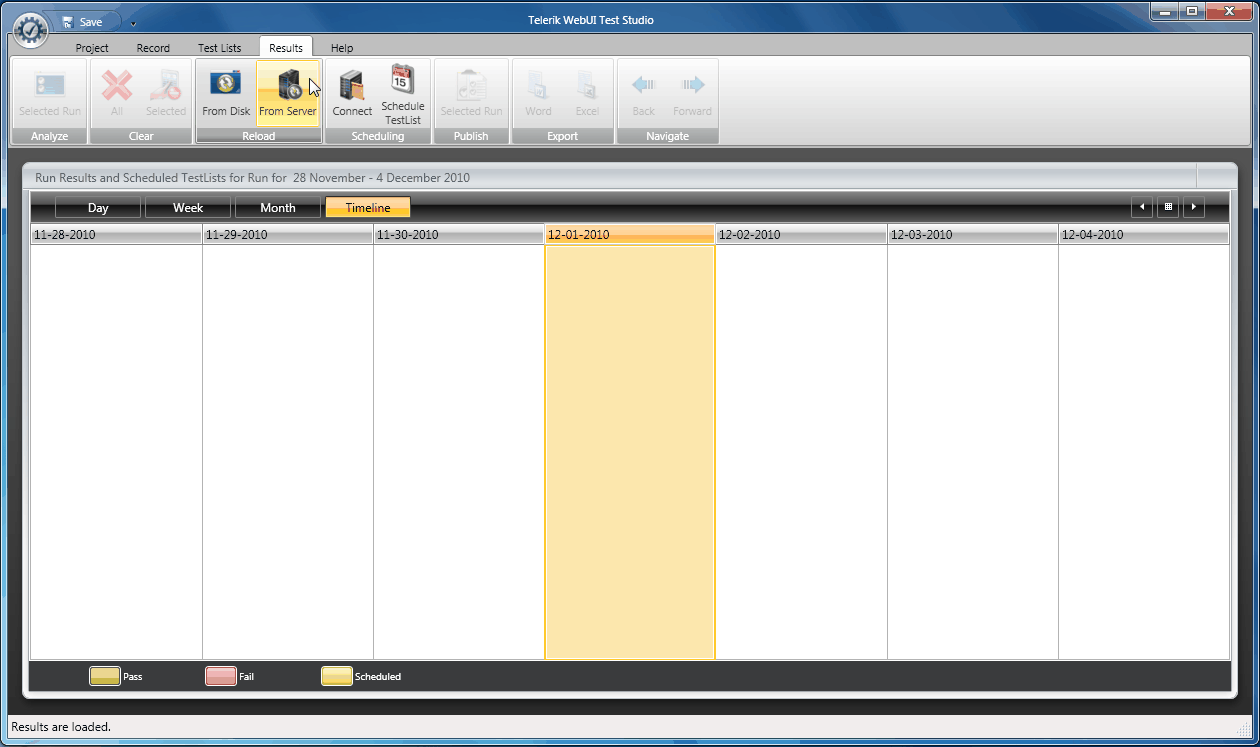Click the highlighted 12-01-2010 day cell
This screenshot has width=1260, height=747.
pyautogui.click(x=630, y=452)
